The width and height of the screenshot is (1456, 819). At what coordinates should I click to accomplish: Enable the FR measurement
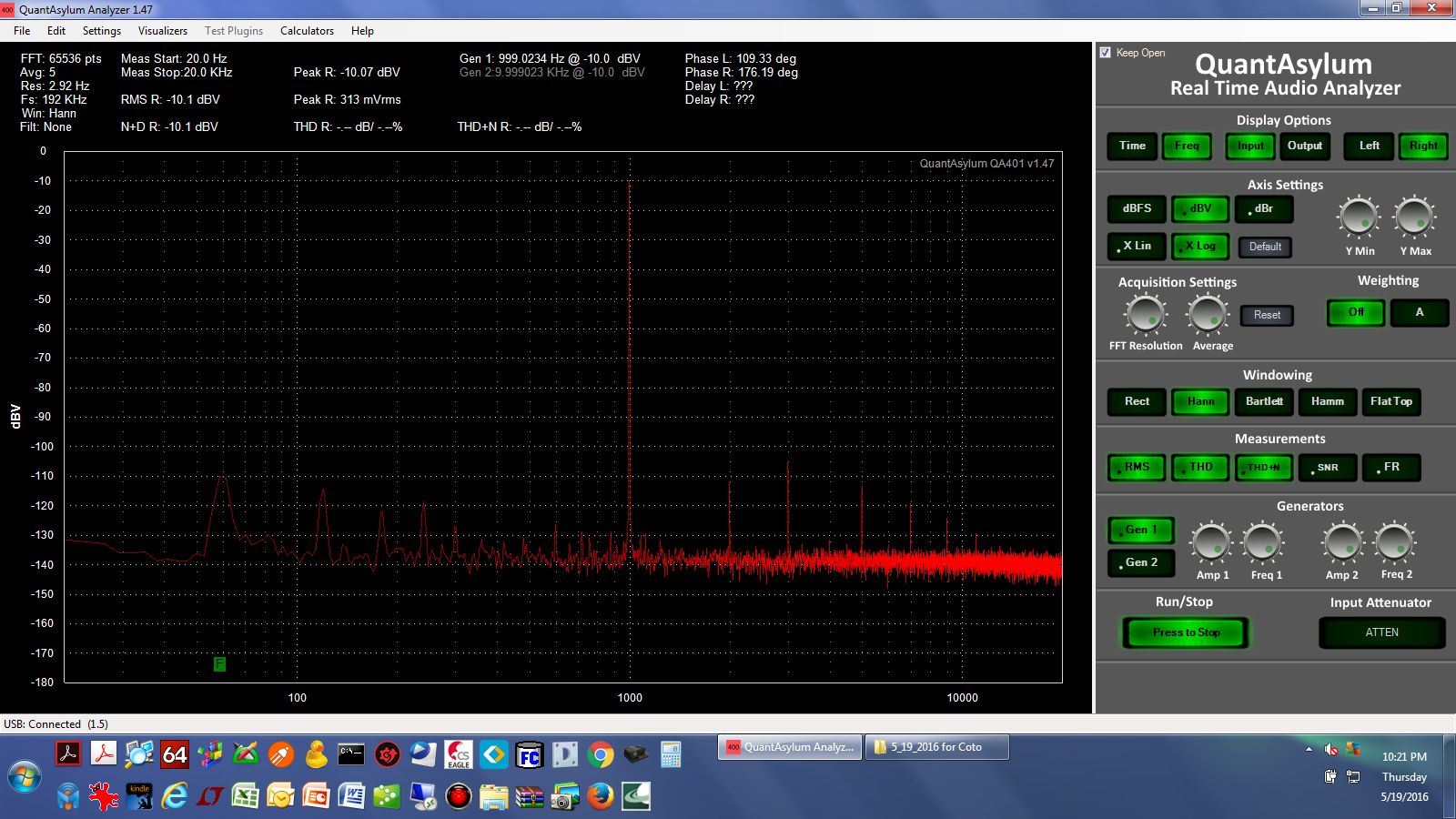pyautogui.click(x=1391, y=467)
